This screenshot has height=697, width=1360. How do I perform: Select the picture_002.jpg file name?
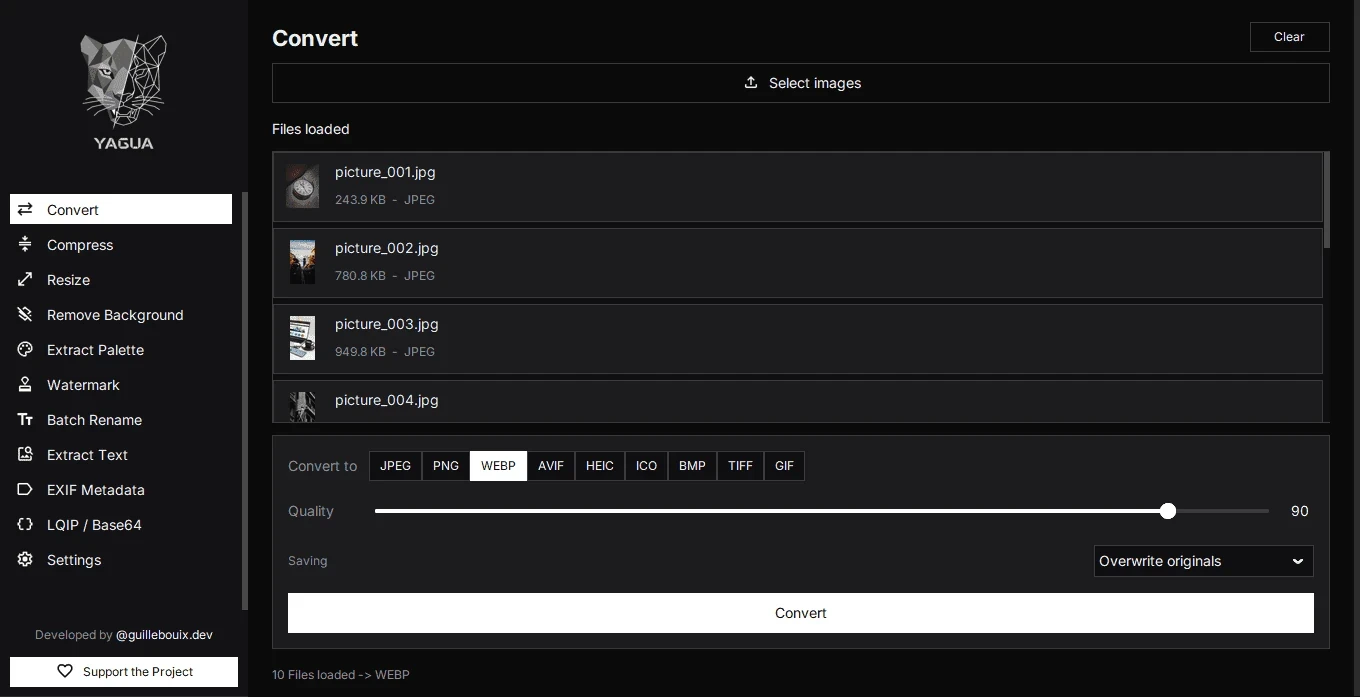tap(387, 248)
